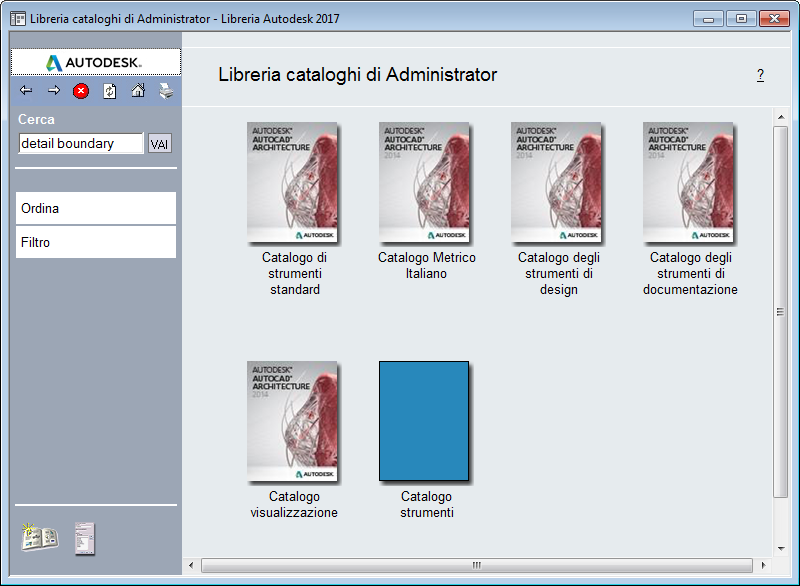Open Catalogo Metrico Italiano cover

click(424, 182)
